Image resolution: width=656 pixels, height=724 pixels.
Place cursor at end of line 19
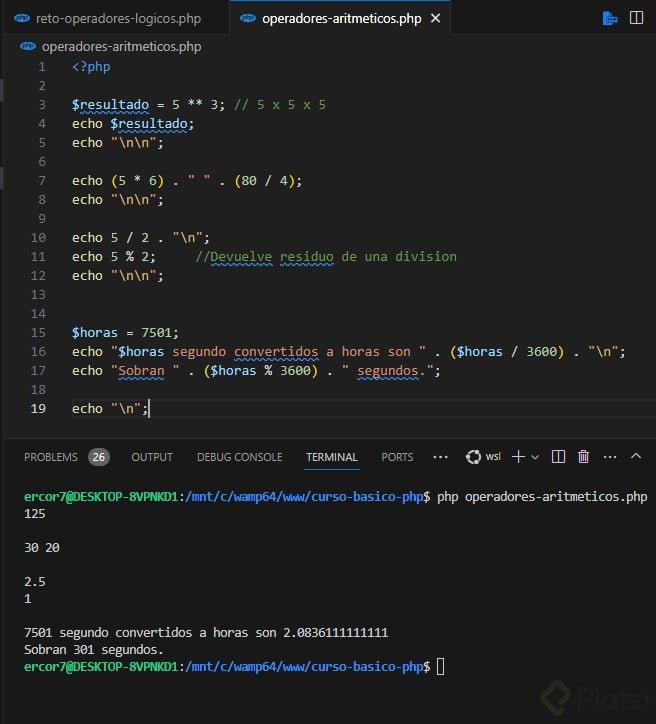(149, 409)
